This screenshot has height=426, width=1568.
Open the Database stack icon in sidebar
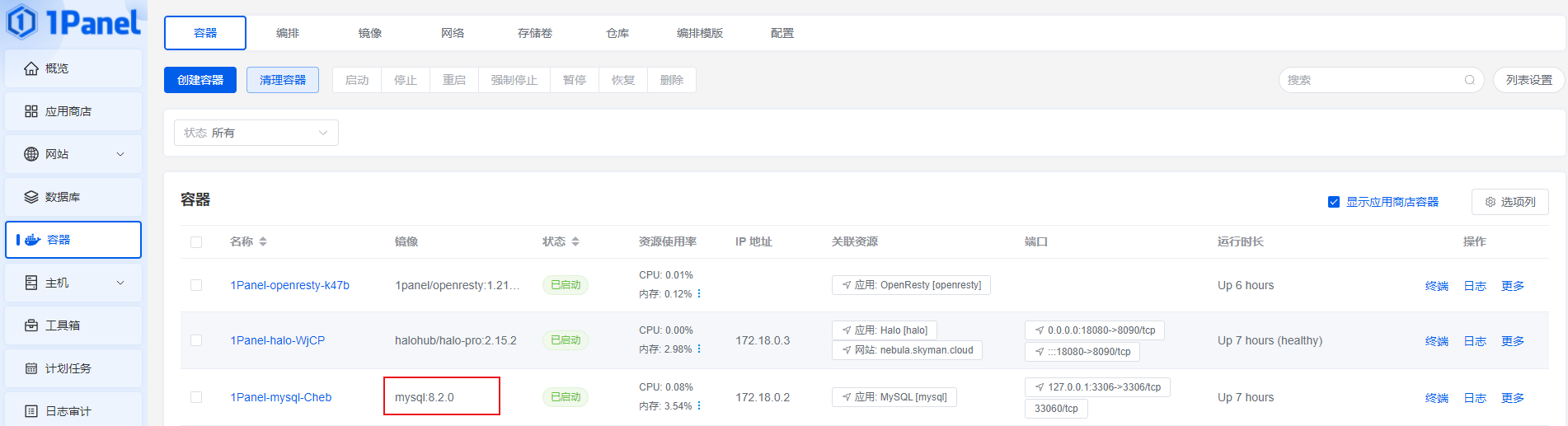(31, 197)
